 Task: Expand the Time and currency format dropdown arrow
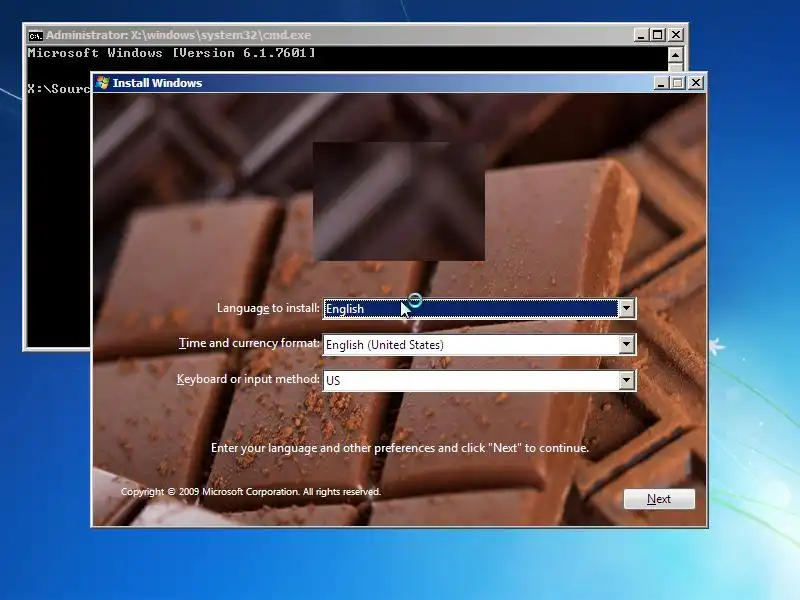pyautogui.click(x=626, y=344)
